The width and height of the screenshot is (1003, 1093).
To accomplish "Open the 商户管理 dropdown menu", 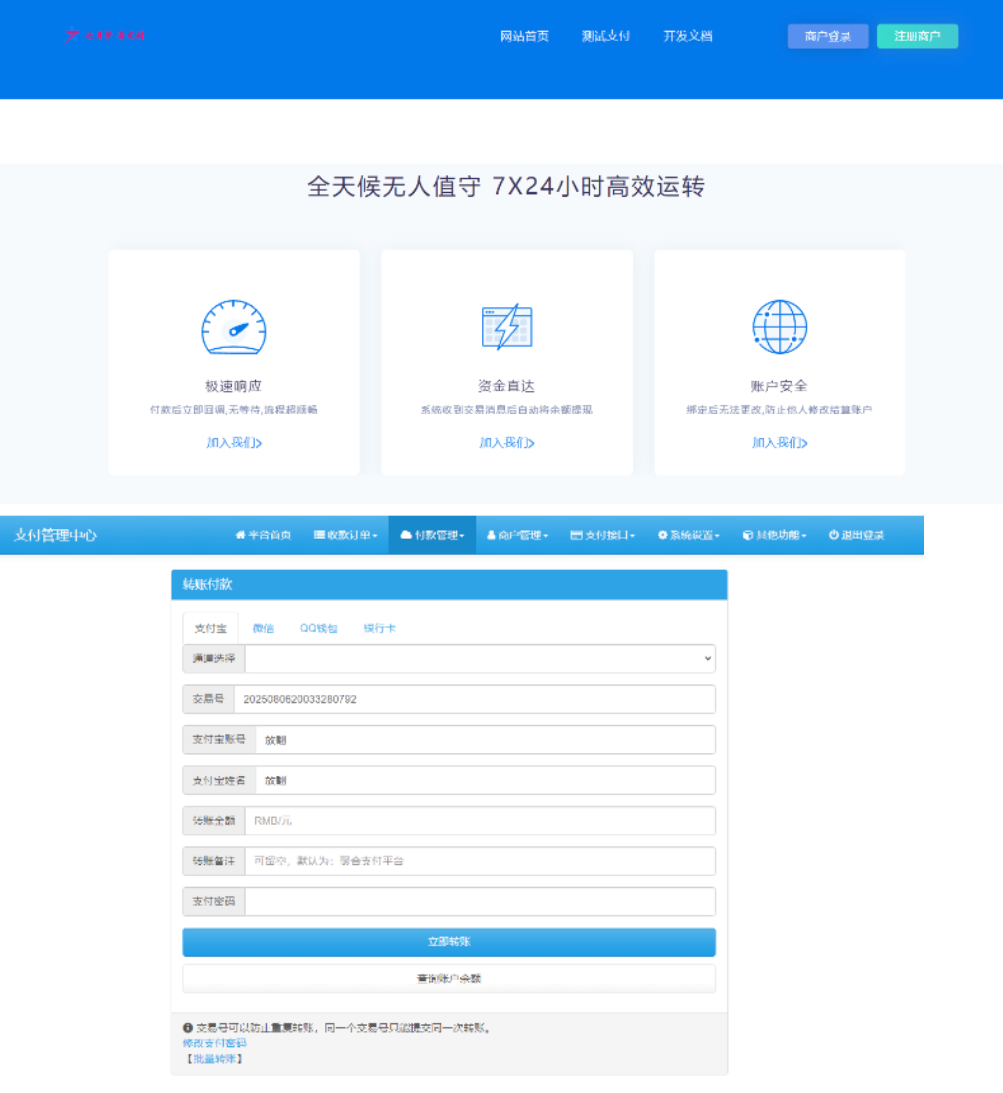I will (517, 535).
